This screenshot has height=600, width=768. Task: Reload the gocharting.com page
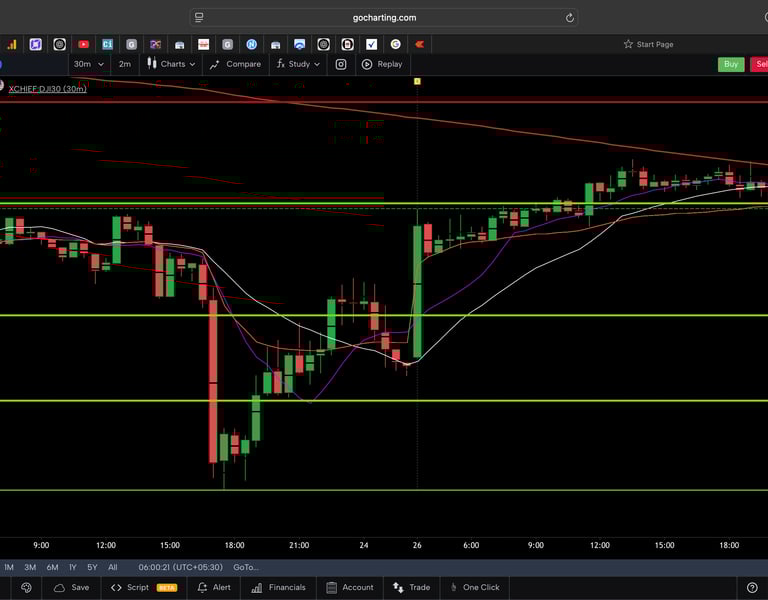[x=570, y=18]
